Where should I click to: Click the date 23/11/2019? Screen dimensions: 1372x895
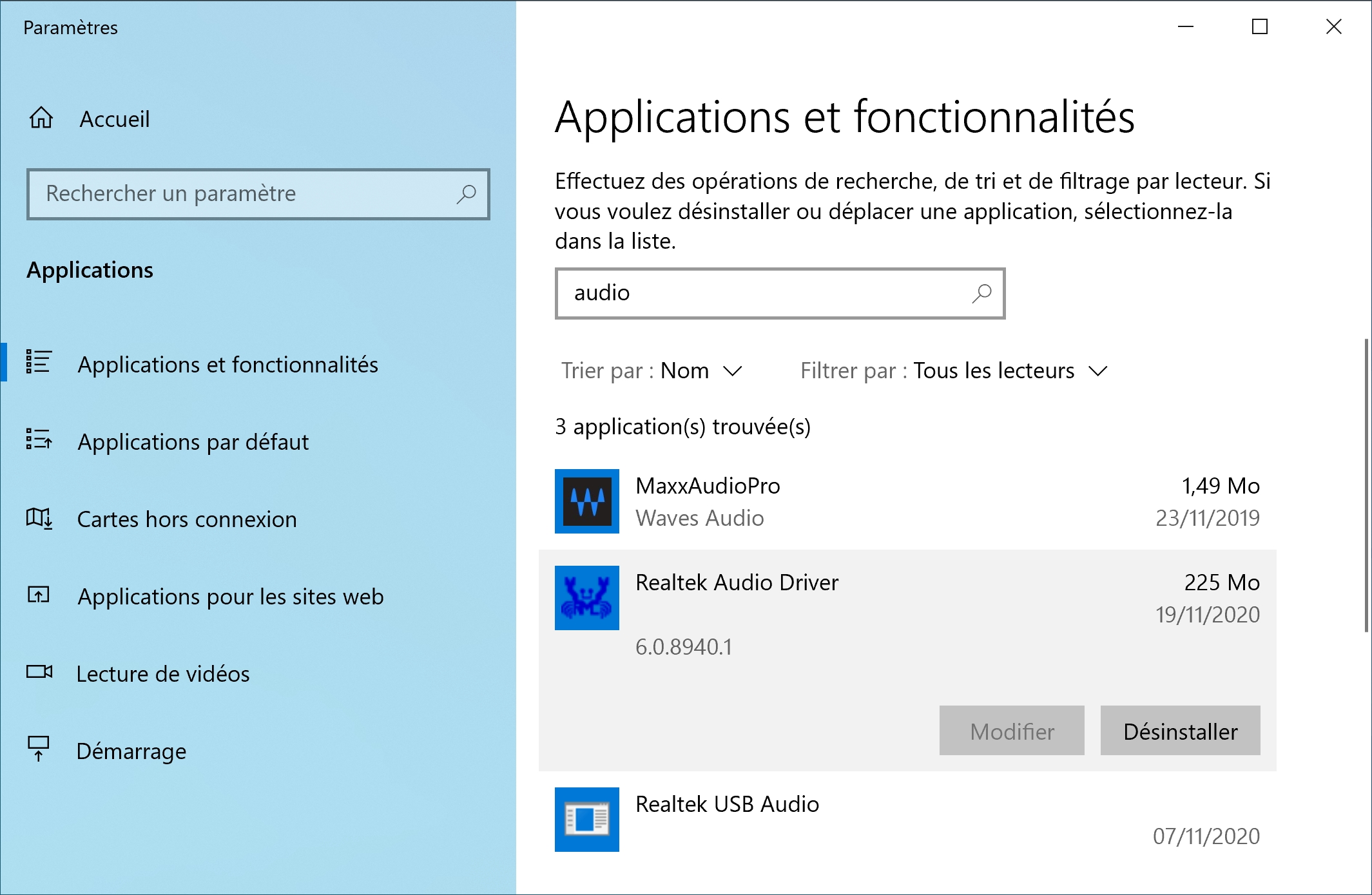tap(1208, 518)
